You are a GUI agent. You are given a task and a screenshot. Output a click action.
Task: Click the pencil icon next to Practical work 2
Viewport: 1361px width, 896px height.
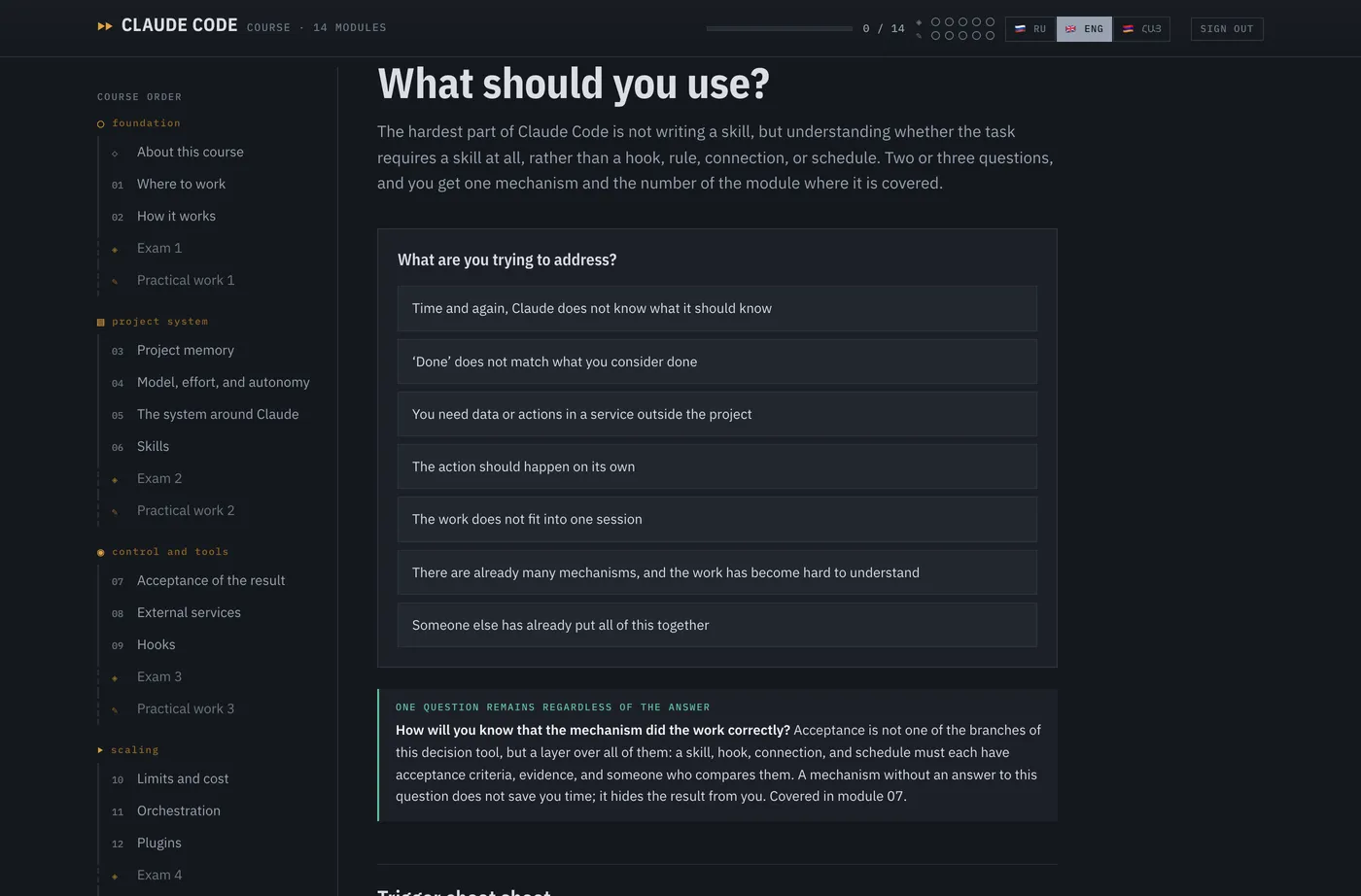tap(115, 512)
